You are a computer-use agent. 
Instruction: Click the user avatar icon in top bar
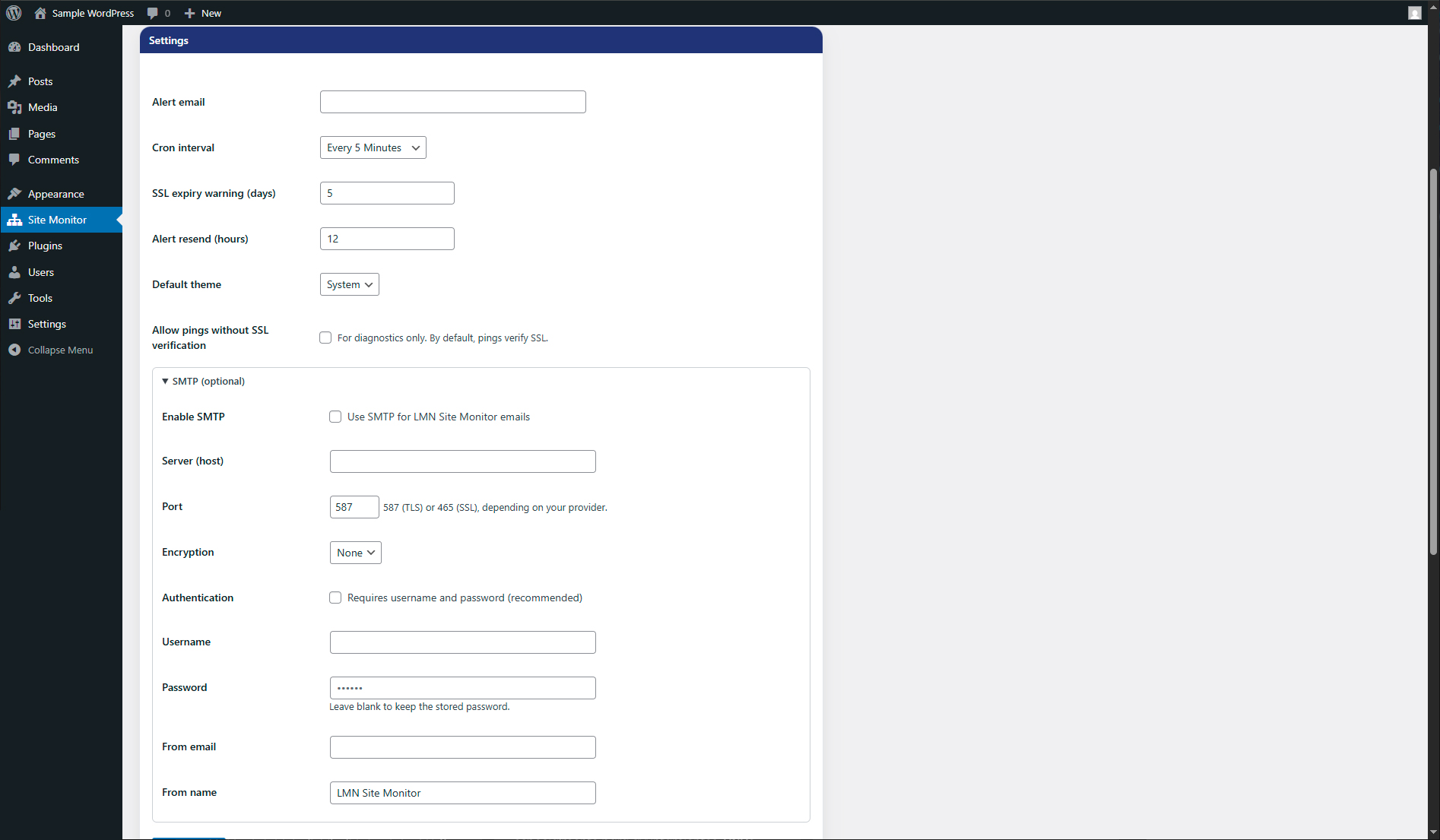1414,13
